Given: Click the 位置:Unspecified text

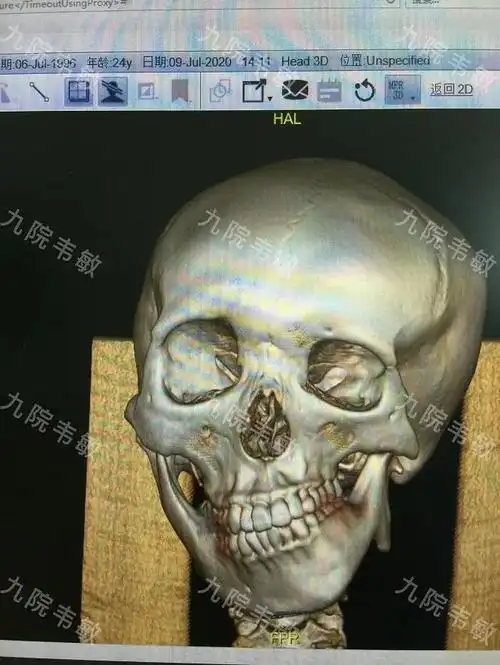Looking at the screenshot, I should pyautogui.click(x=385, y=61).
